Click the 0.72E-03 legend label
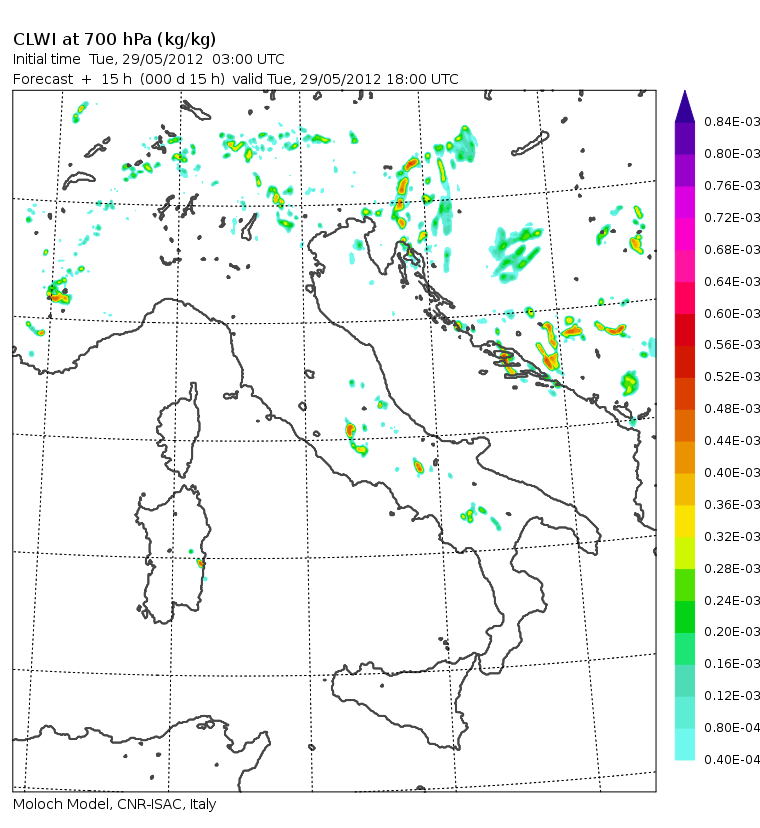This screenshot has height=828, width=760. coord(732,218)
